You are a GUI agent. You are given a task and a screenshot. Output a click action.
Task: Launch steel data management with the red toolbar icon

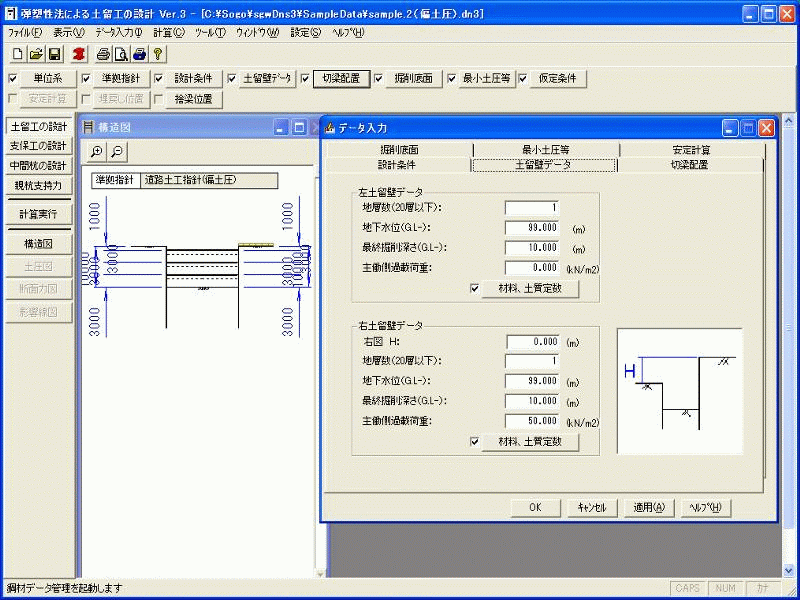(78, 57)
